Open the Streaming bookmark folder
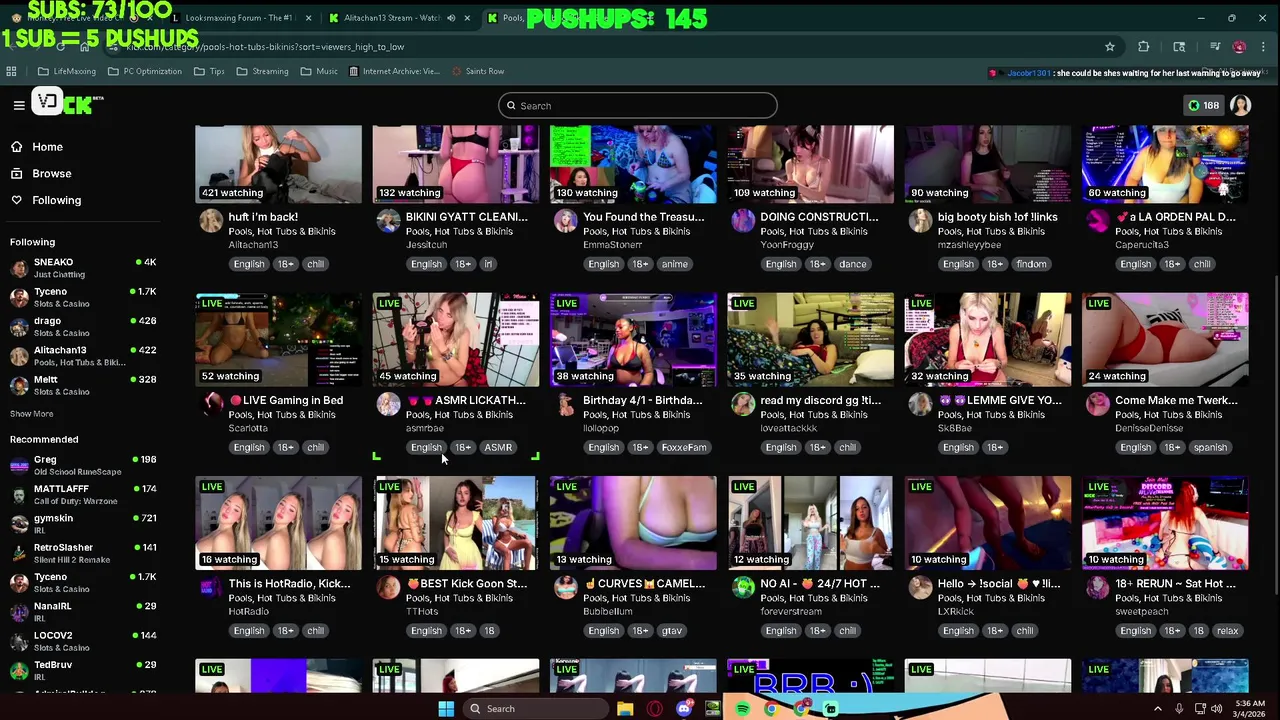 pos(262,71)
